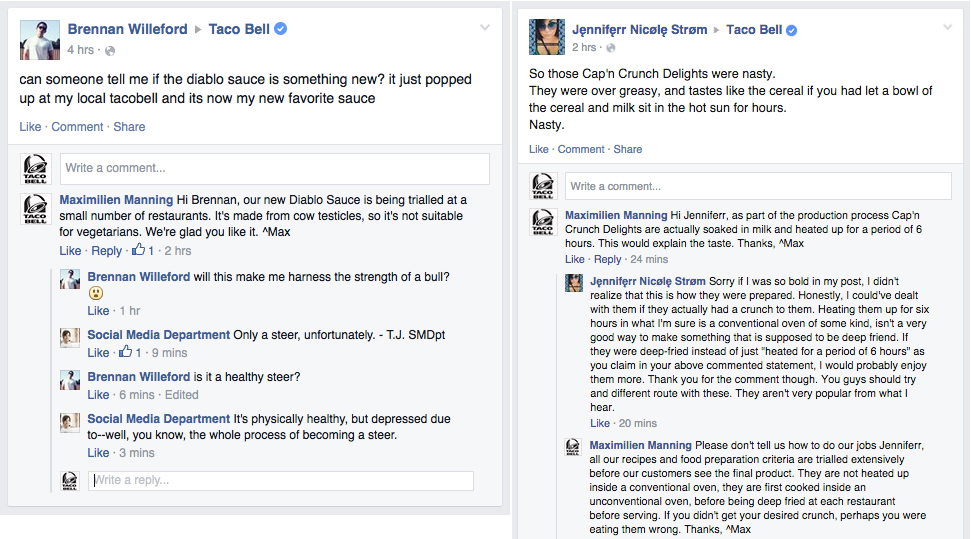Focus "Write a comment" field under Brennan's post
This screenshot has width=971, height=539.
pyautogui.click(x=274, y=168)
